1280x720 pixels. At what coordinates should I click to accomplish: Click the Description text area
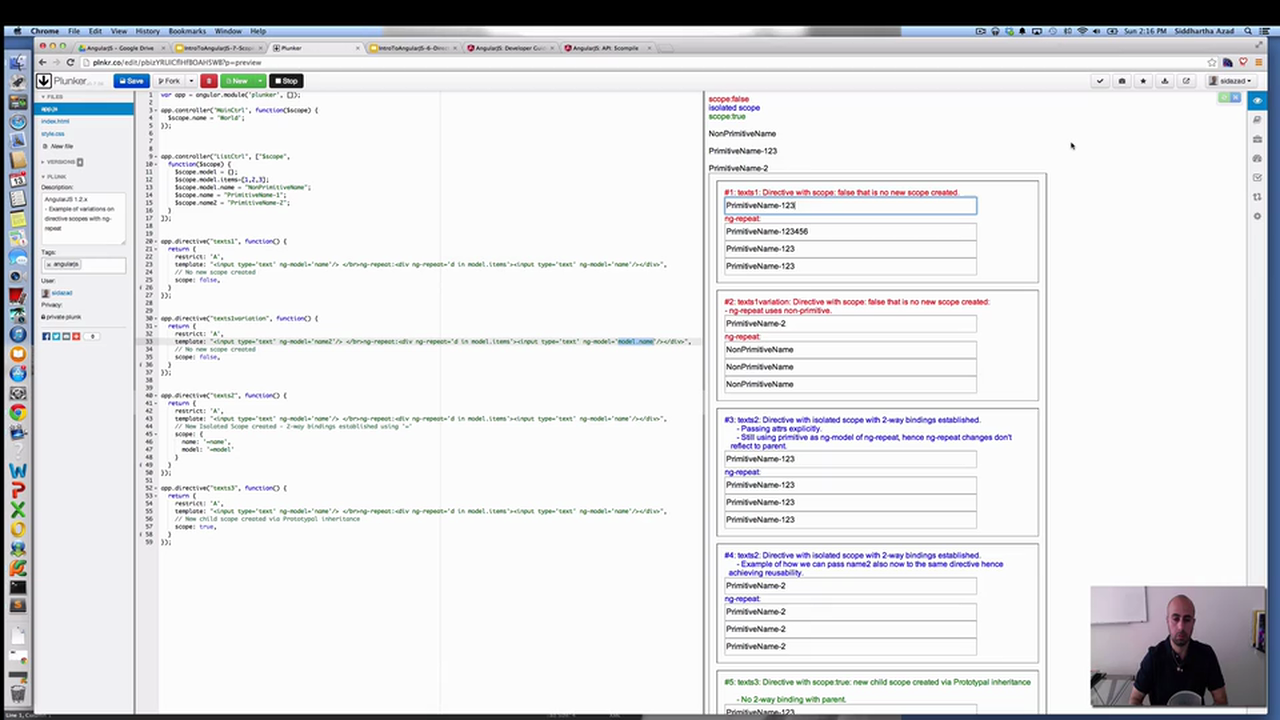click(x=84, y=217)
